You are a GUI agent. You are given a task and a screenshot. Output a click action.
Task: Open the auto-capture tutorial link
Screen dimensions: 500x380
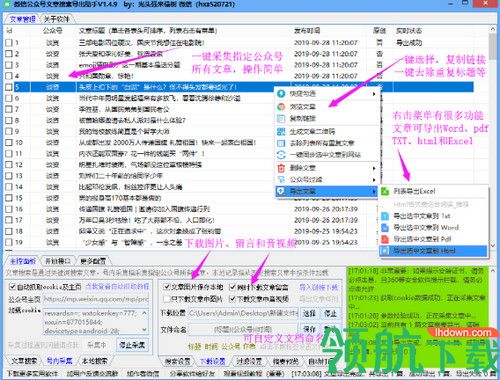pyautogui.click(x=117, y=286)
